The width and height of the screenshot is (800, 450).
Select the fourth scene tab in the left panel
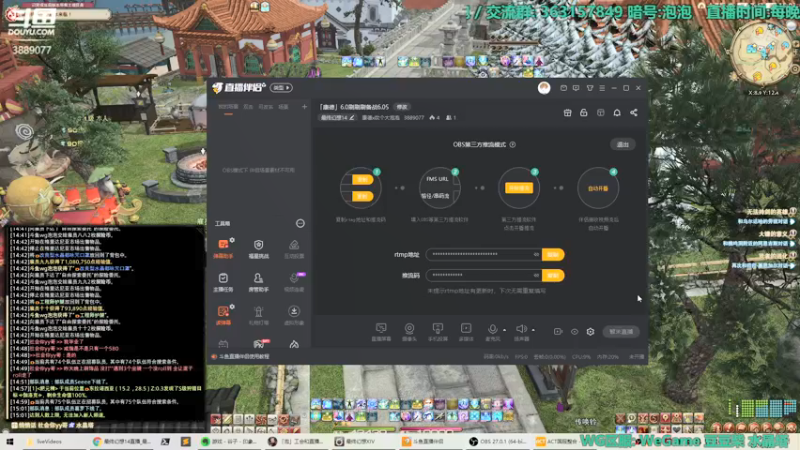pyautogui.click(x=283, y=107)
